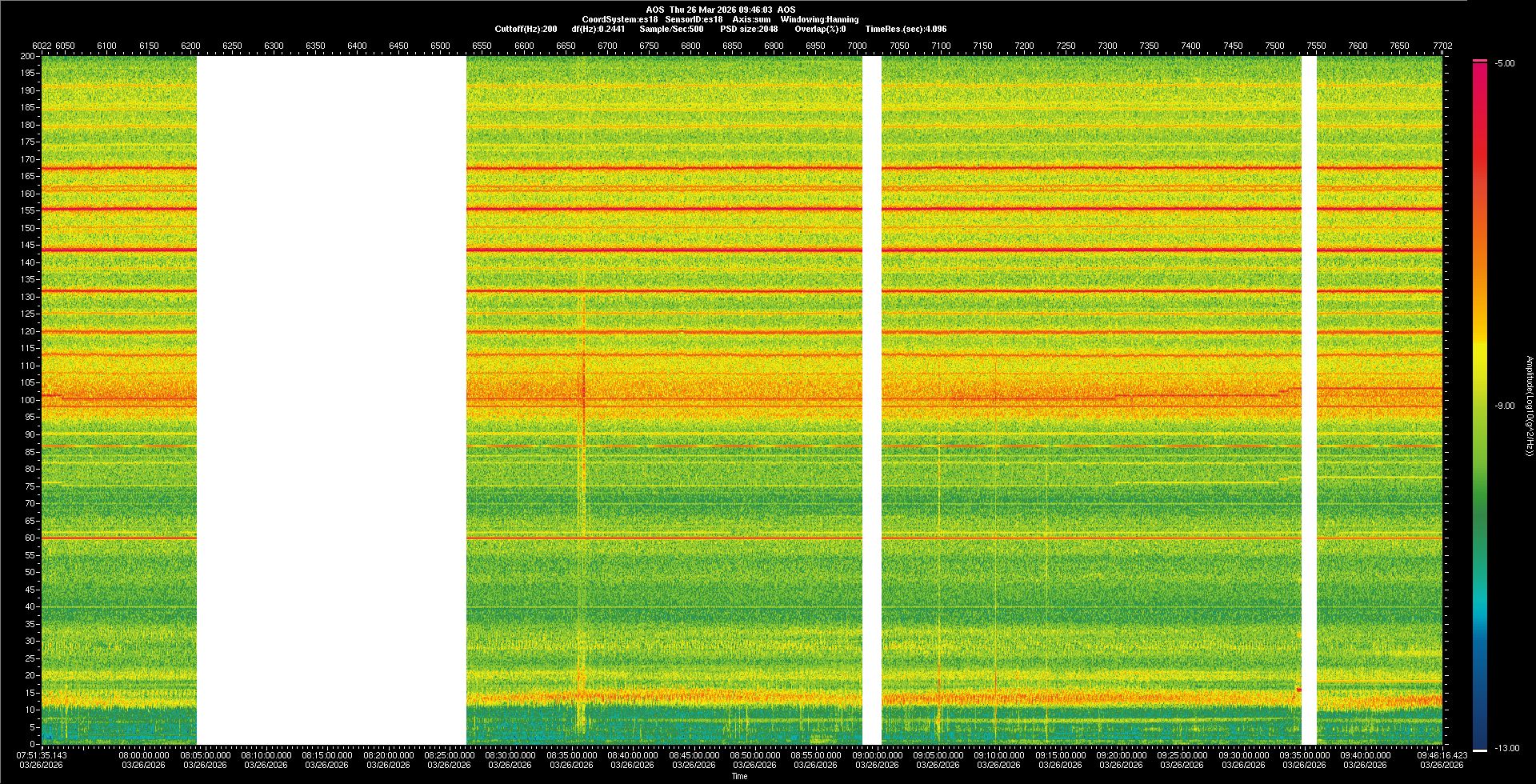Click the Cutoff(Hz):200 parameter text
This screenshot has height=784, width=1536.
(x=526, y=29)
